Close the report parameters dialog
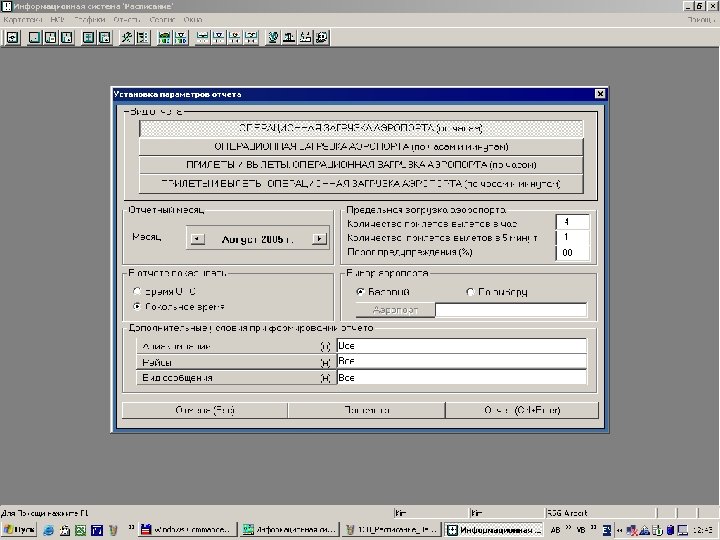The image size is (720, 540). click(x=600, y=94)
